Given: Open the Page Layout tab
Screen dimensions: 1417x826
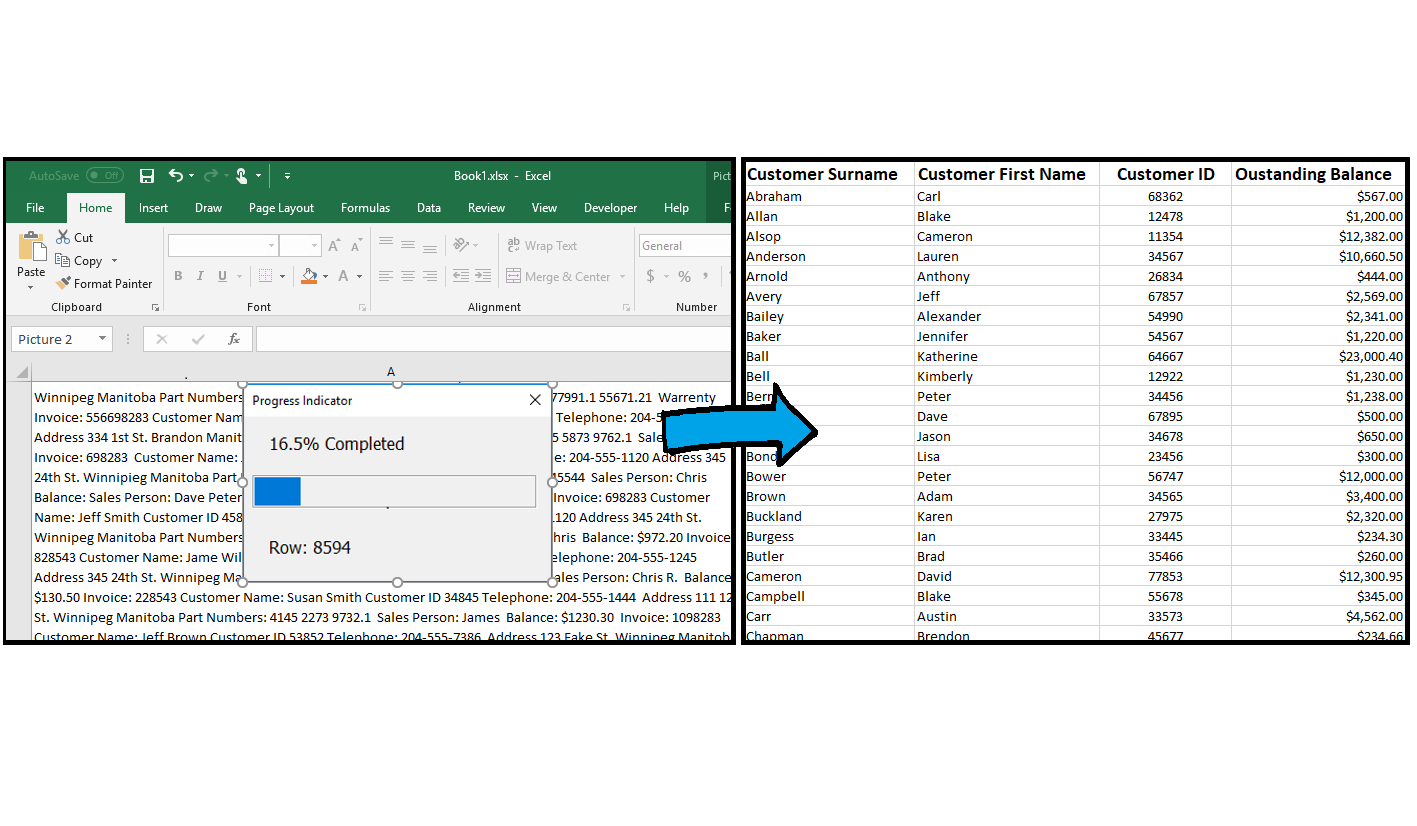Looking at the screenshot, I should click(281, 208).
